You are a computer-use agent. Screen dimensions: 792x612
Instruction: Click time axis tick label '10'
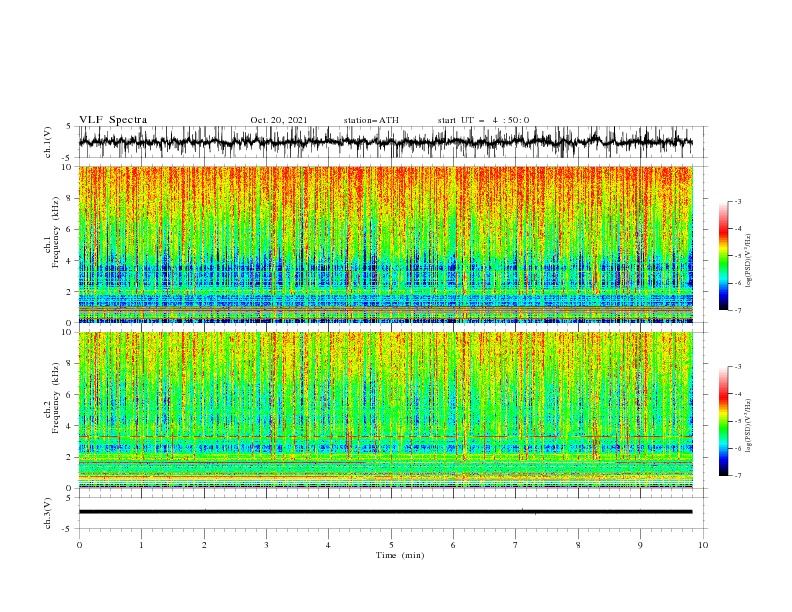click(x=703, y=545)
